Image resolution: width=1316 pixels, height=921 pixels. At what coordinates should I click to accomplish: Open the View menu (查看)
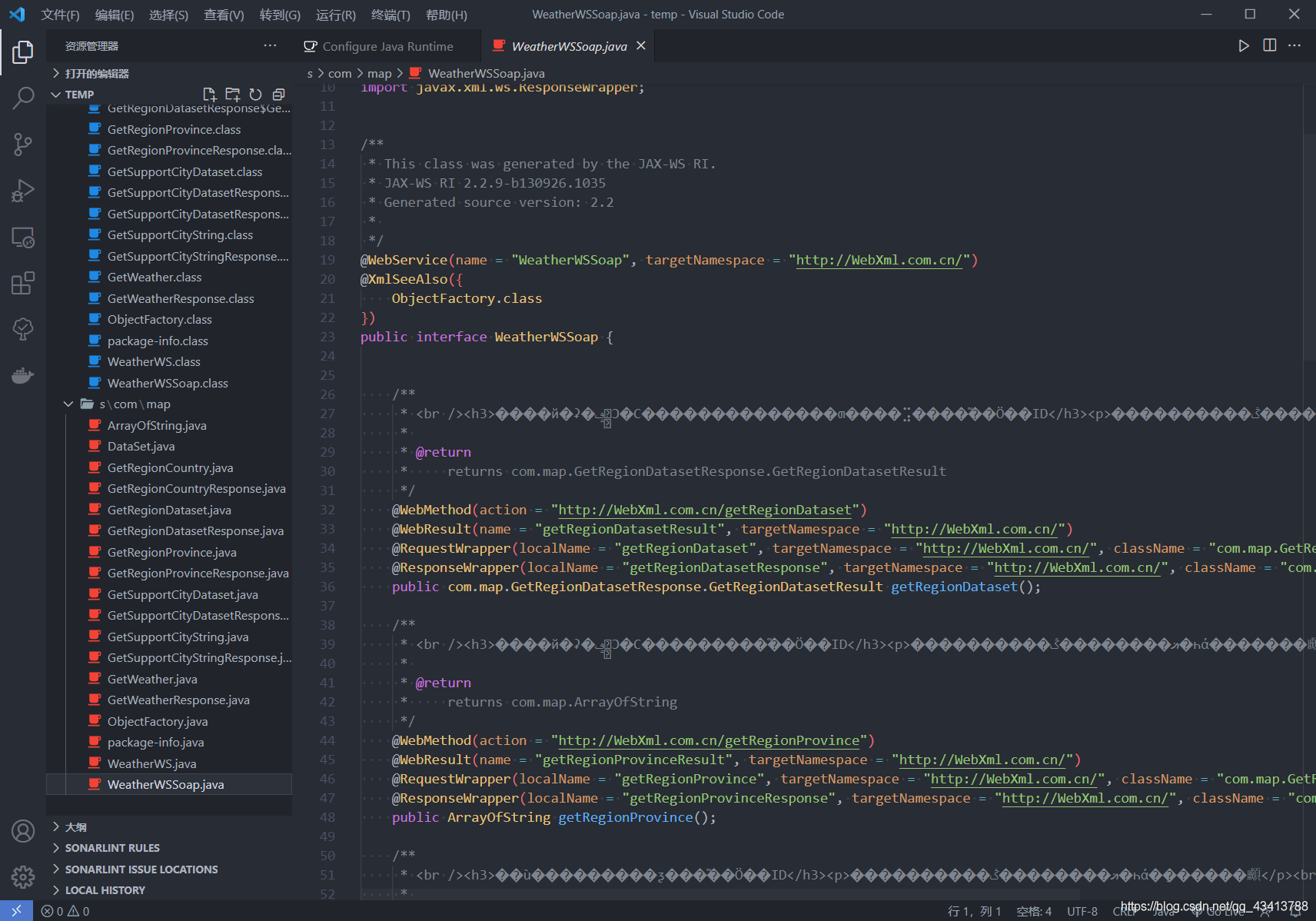point(224,15)
